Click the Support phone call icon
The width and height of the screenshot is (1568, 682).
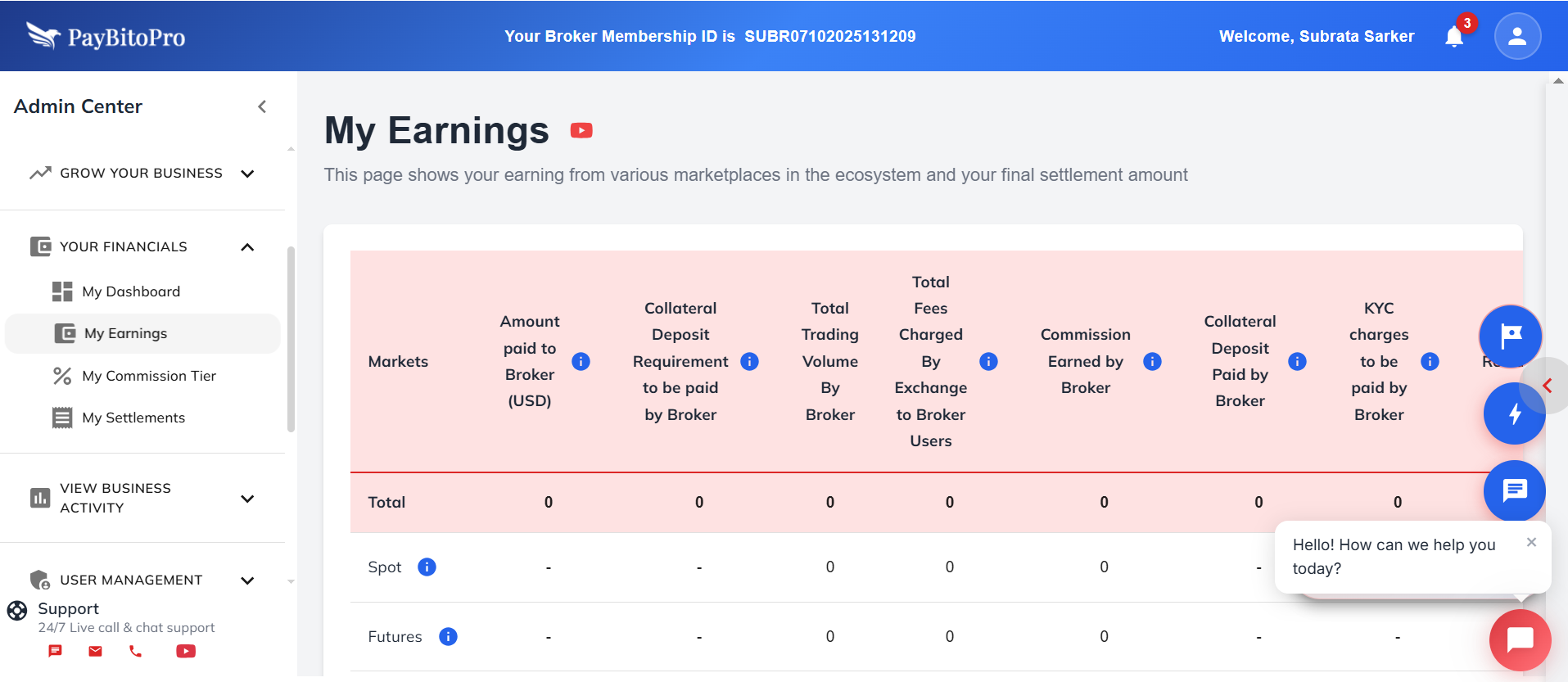pos(136,651)
